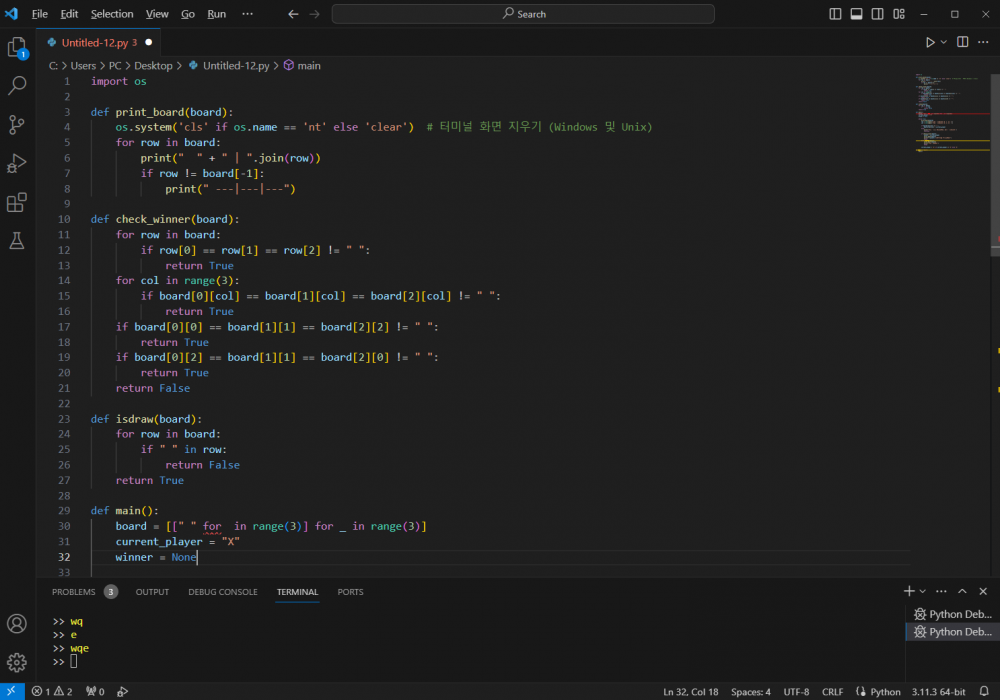
Task: Open the Run and Debug view
Action: pos(17,163)
